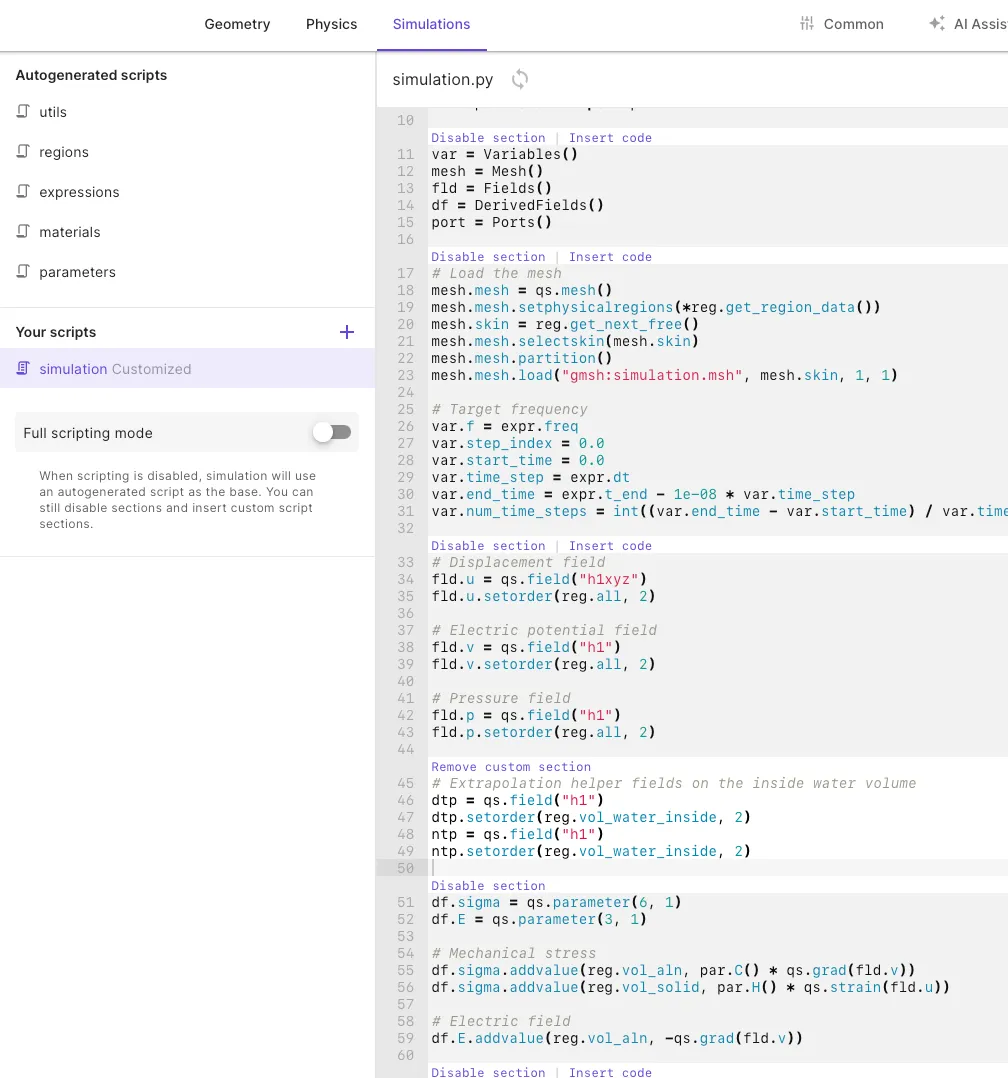The image size is (1008, 1078).
Task: Click the '# Target frequency' comment
Action: click(509, 409)
